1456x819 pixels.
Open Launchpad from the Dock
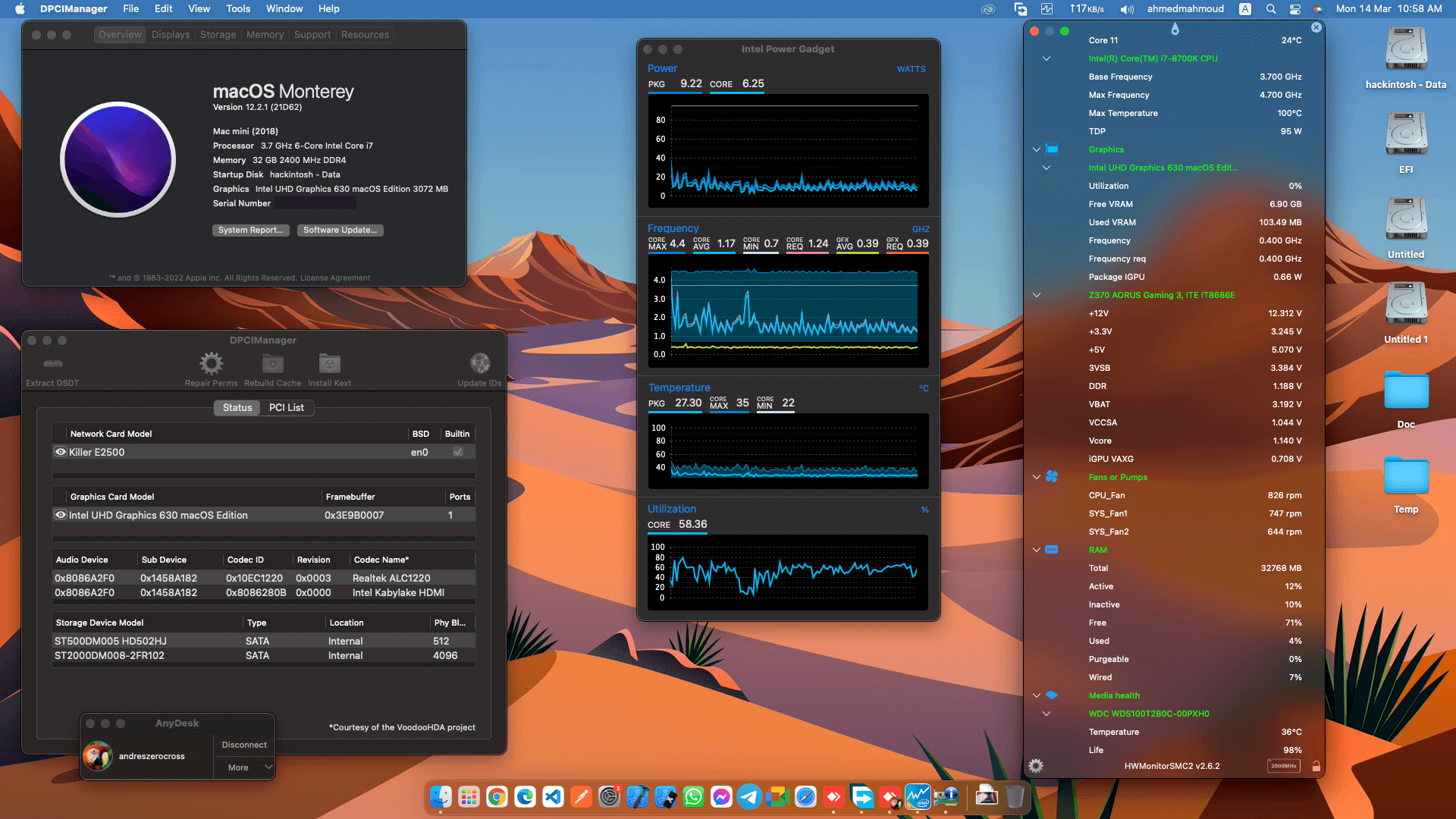pyautogui.click(x=469, y=796)
